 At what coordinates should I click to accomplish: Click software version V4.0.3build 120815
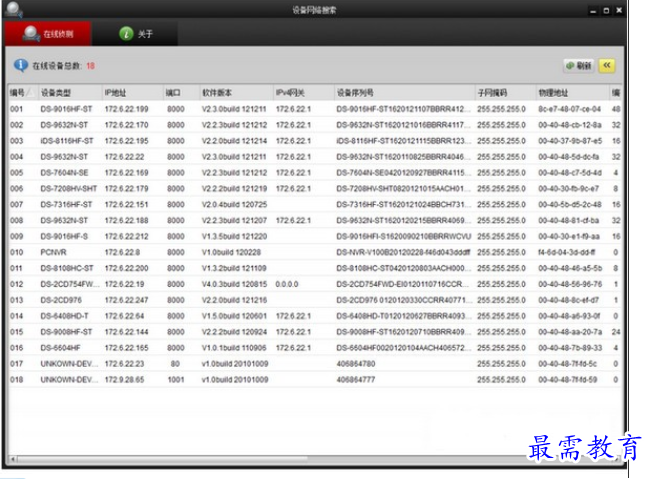coord(235,284)
